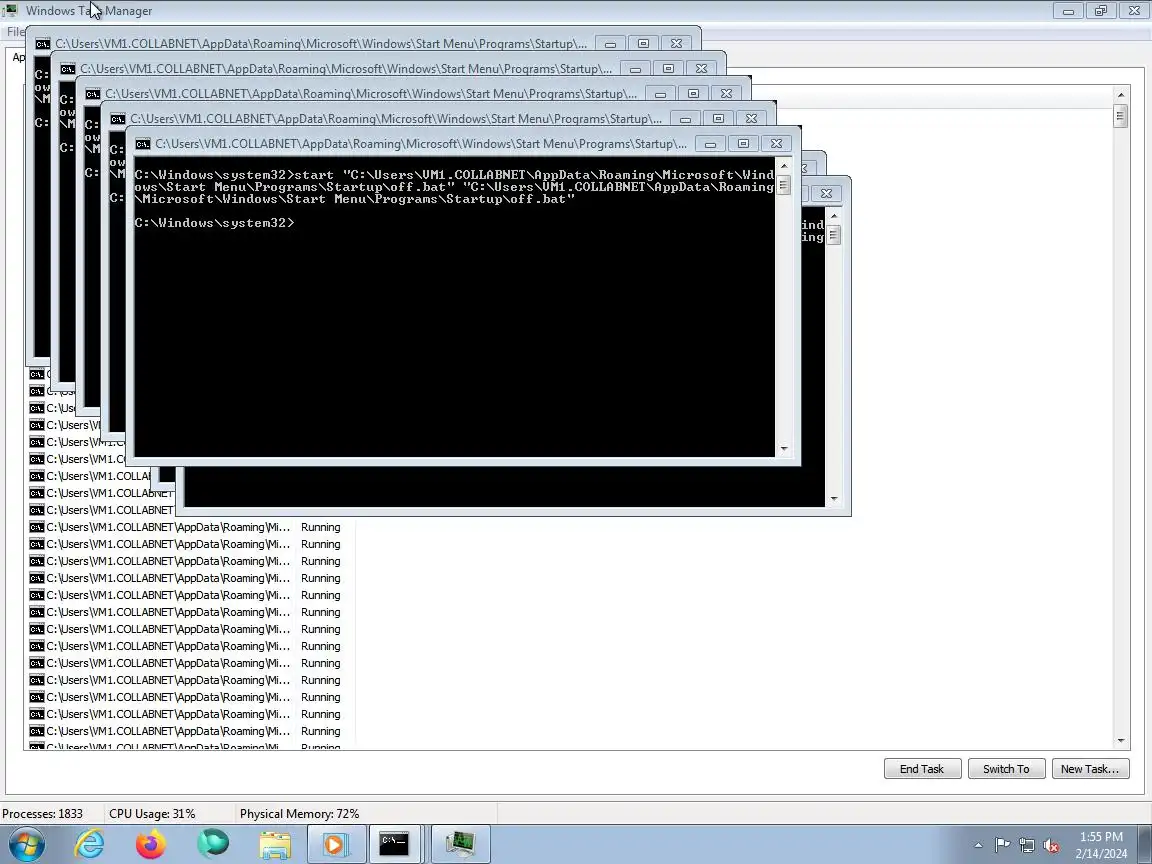The width and height of the screenshot is (1152, 864).
Task: Click the Command Prompt taskbar button
Action: pos(394,844)
